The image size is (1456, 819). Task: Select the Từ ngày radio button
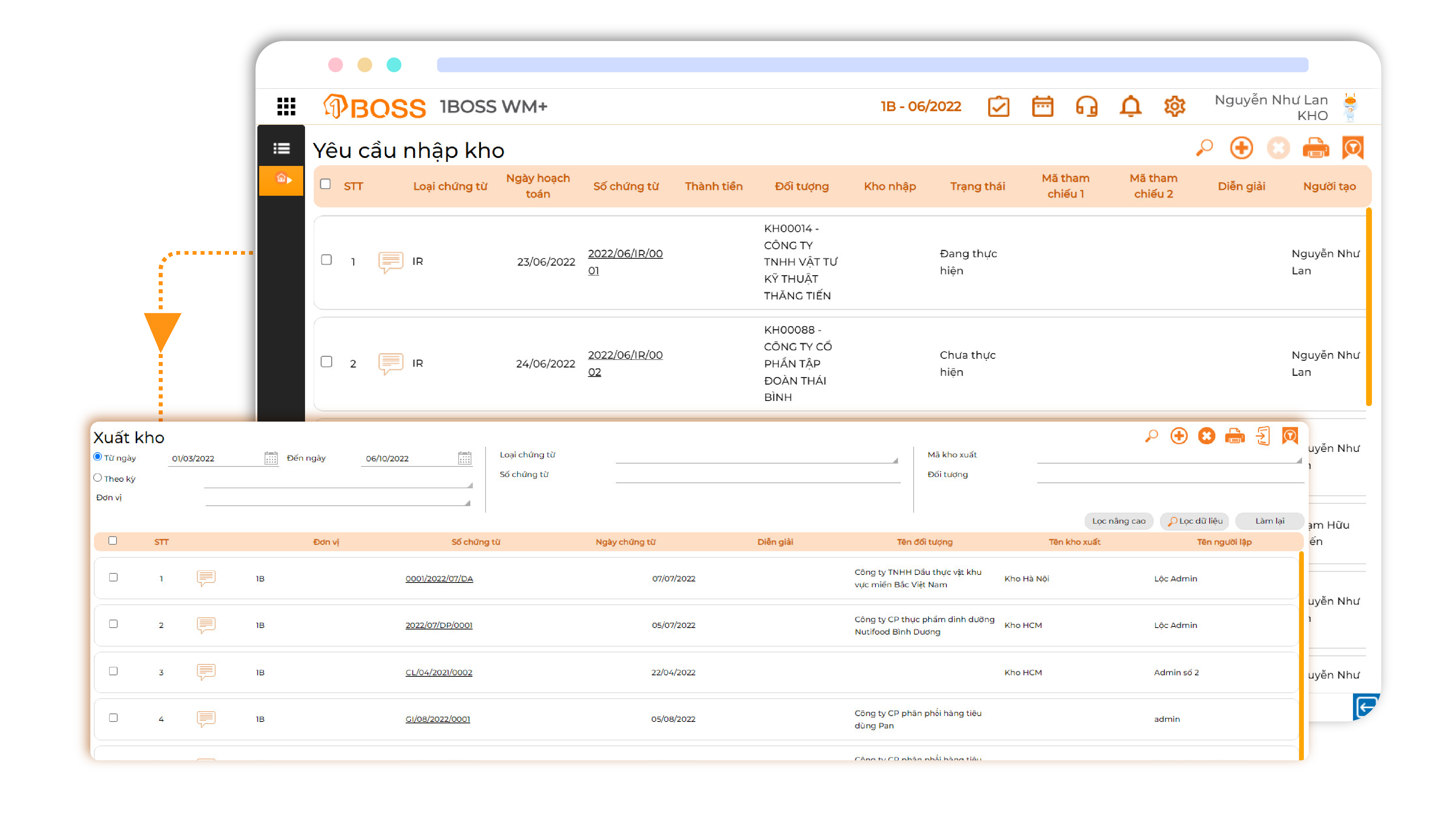pyautogui.click(x=98, y=457)
